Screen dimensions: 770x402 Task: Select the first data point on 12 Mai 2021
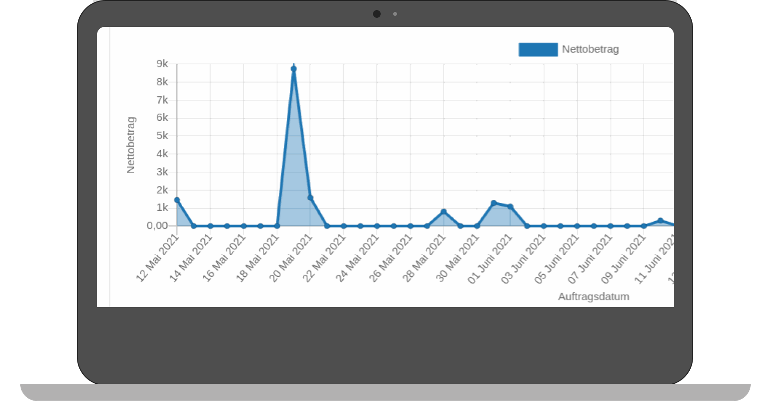(177, 200)
